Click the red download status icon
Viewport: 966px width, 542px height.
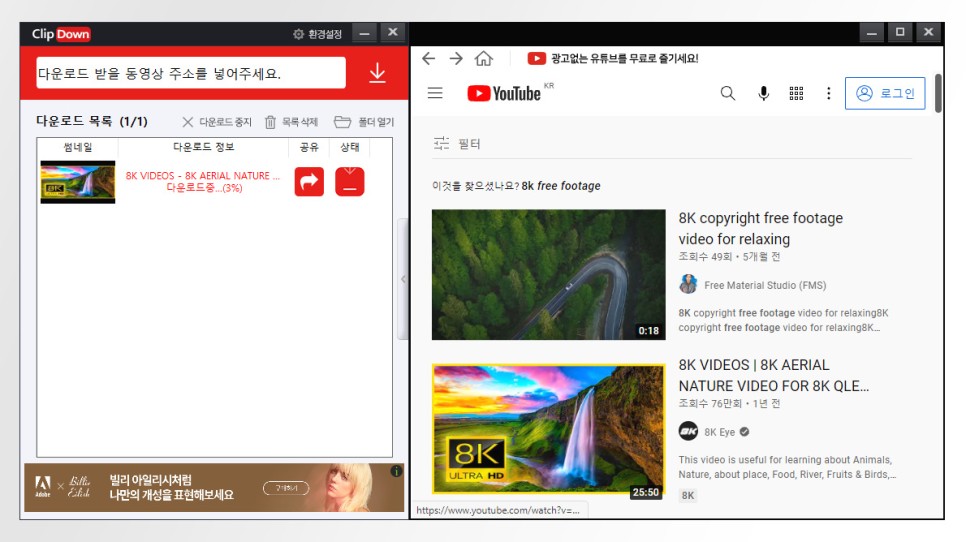350,182
